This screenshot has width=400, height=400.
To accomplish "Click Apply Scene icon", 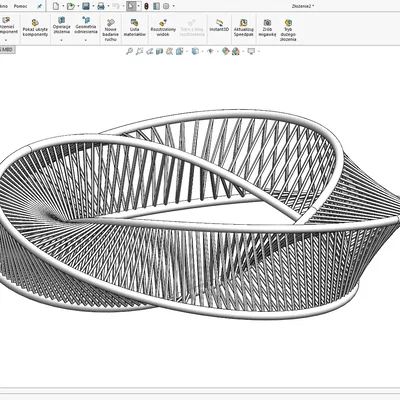I will (x=236, y=51).
